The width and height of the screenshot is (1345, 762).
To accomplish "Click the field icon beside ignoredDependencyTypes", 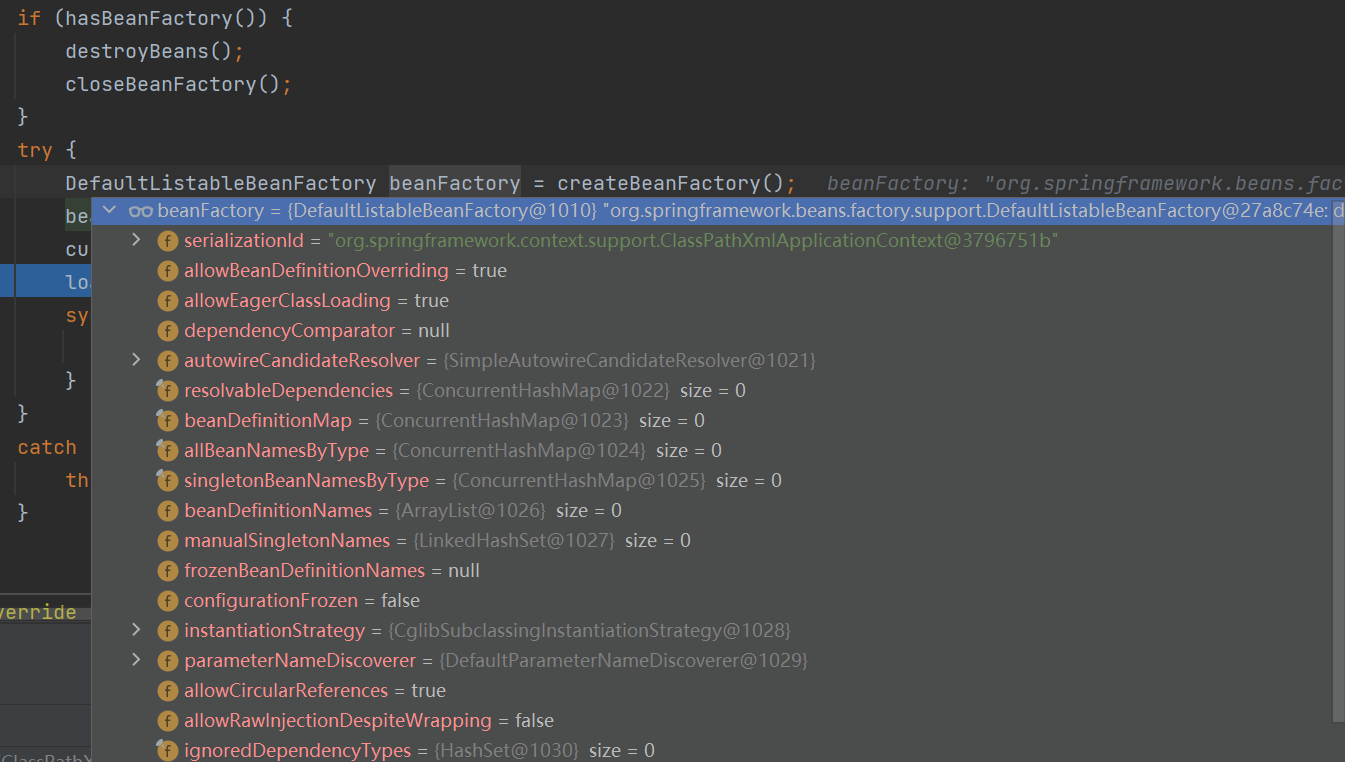I will 167,751.
